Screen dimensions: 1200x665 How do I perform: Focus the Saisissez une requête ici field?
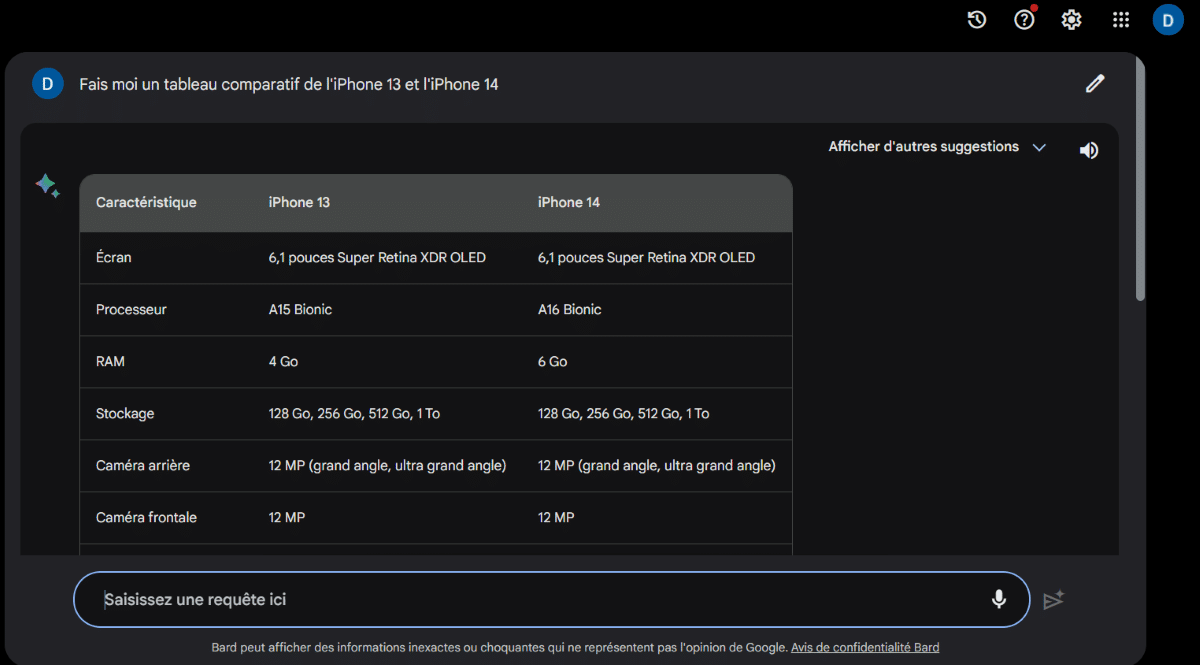point(551,599)
